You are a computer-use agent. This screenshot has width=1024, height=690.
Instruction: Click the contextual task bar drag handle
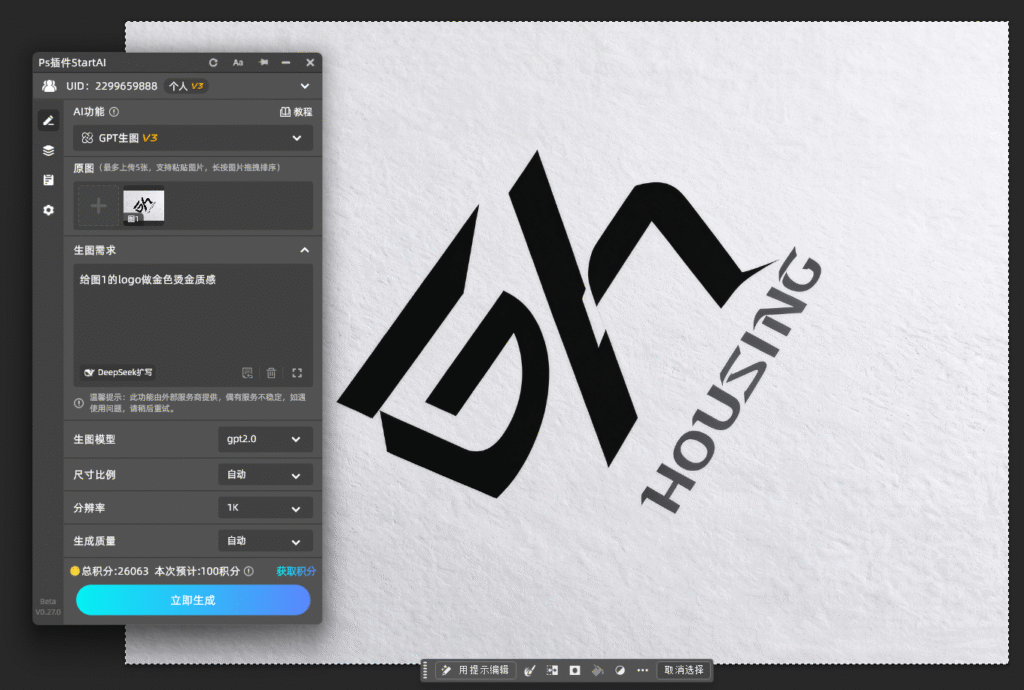(x=425, y=670)
